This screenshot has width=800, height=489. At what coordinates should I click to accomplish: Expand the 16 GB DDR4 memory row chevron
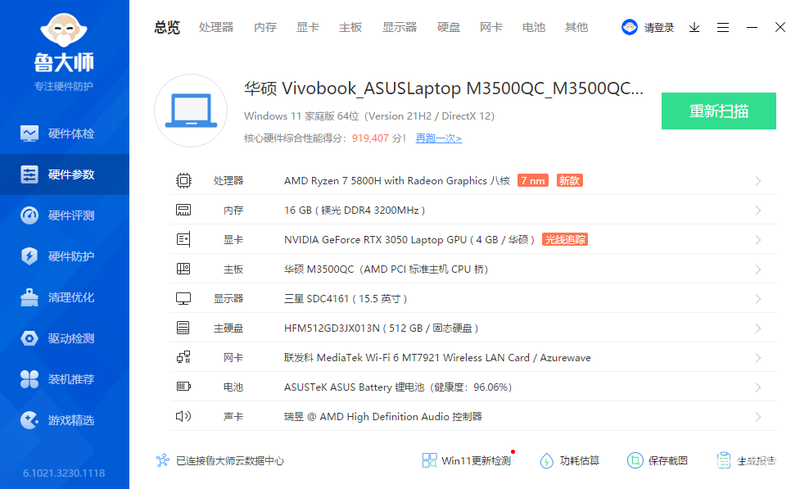pos(758,210)
